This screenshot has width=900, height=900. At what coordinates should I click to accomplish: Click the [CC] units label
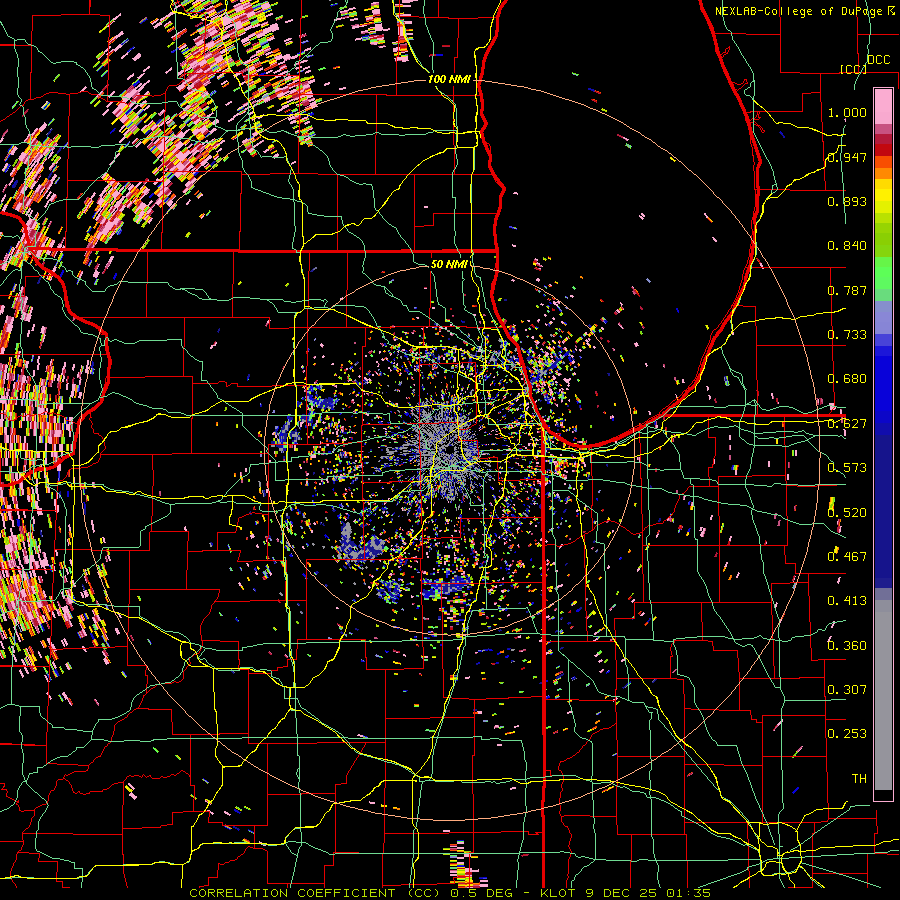tap(853, 69)
